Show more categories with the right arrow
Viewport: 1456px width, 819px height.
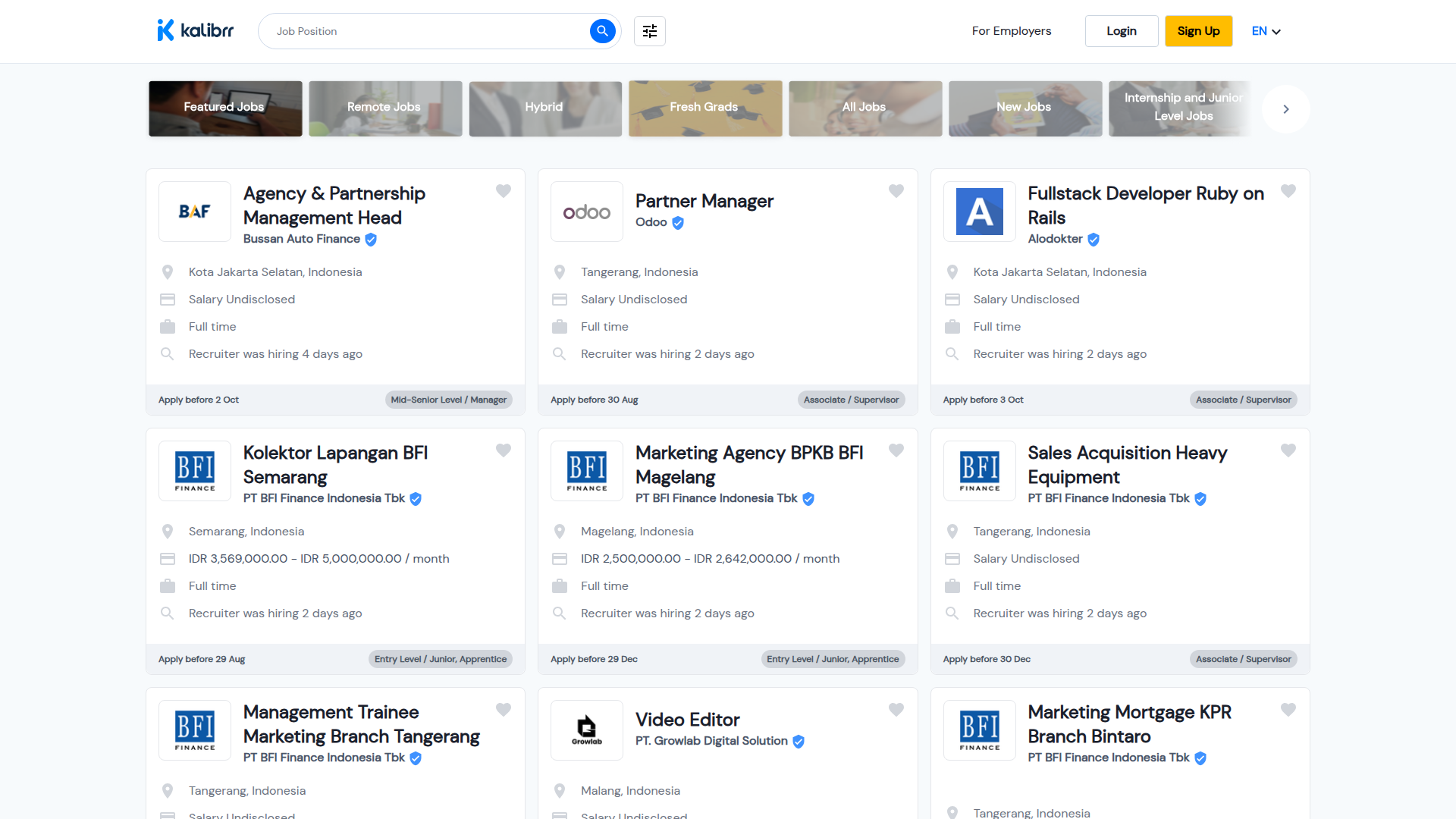1286,109
